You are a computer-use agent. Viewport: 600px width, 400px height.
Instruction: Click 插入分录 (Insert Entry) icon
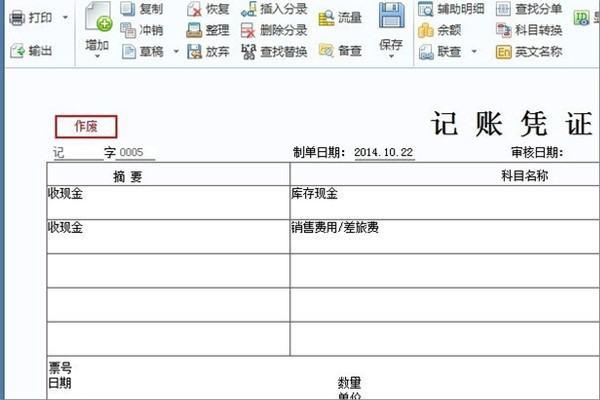pyautogui.click(x=248, y=9)
